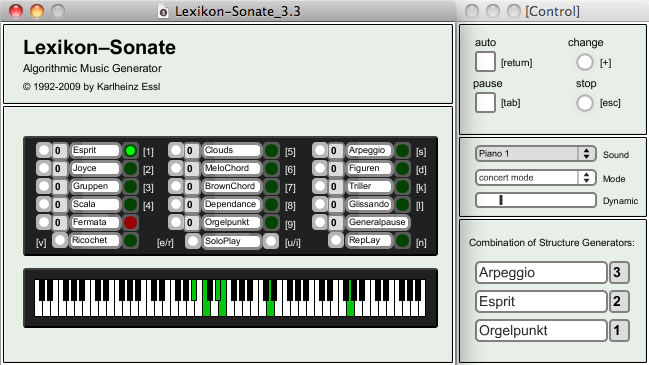Click the change round button

point(584,62)
